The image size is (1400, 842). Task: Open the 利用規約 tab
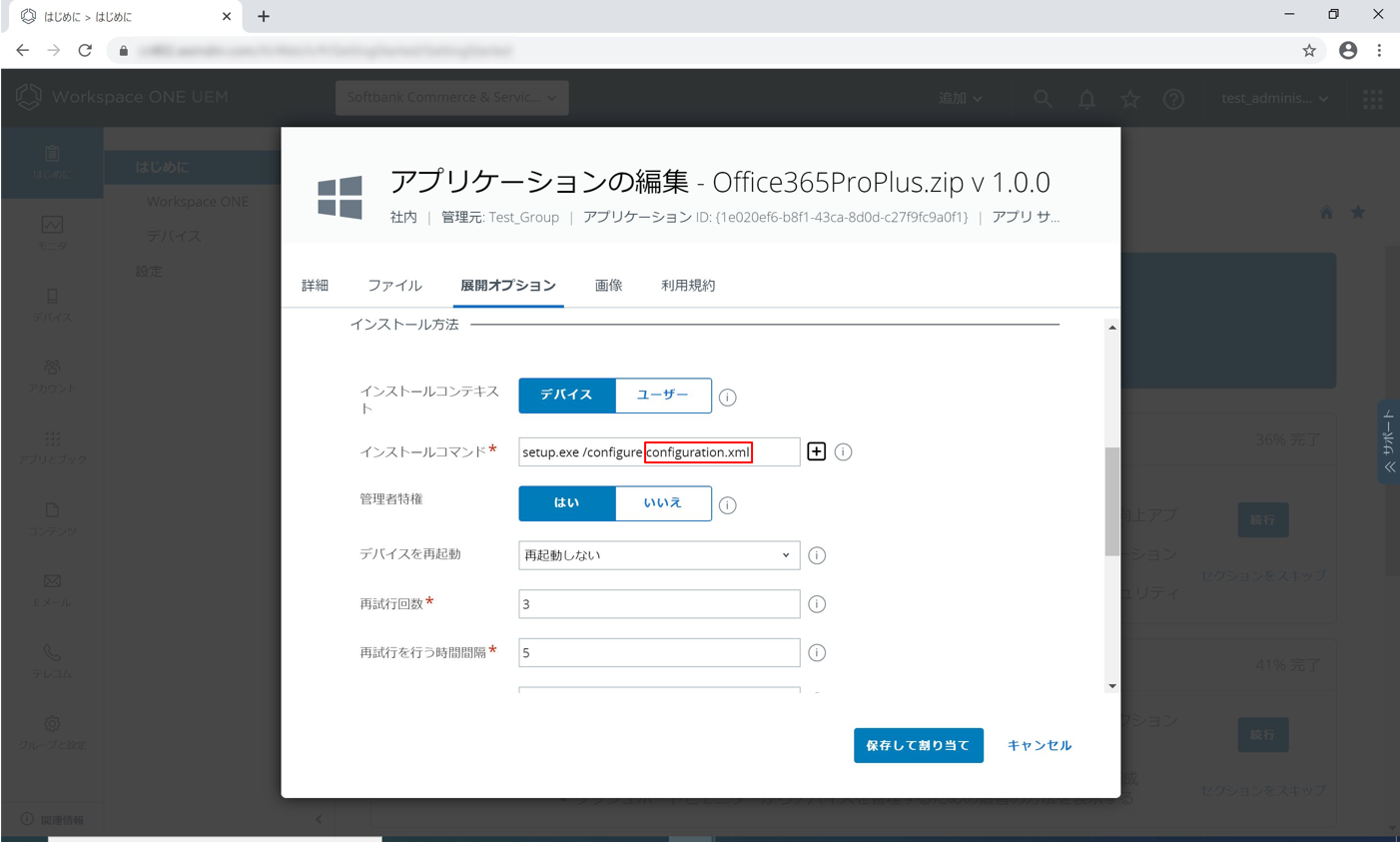pyautogui.click(x=688, y=286)
